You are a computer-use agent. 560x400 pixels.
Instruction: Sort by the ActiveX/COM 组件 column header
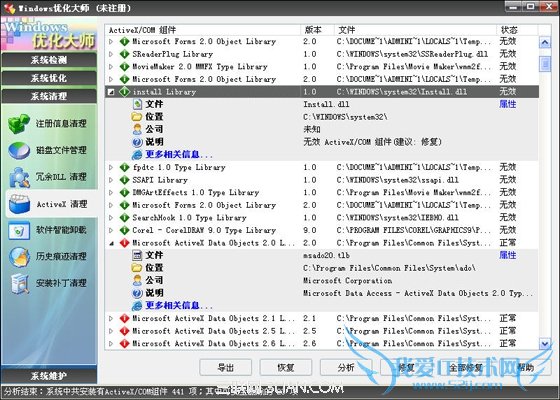click(x=203, y=30)
